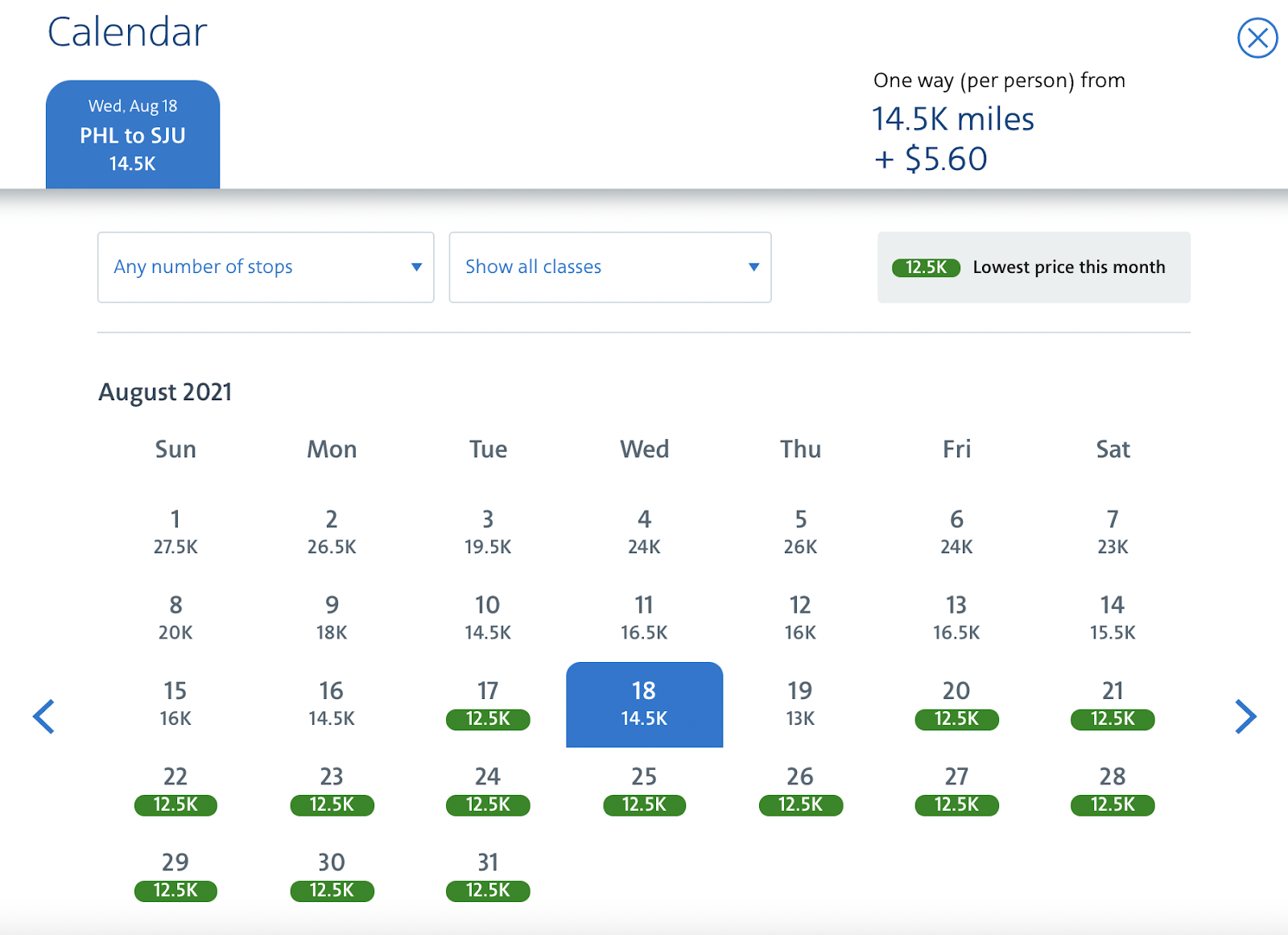
Task: Expand the Show all classes dropdown
Action: pyautogui.click(x=610, y=267)
